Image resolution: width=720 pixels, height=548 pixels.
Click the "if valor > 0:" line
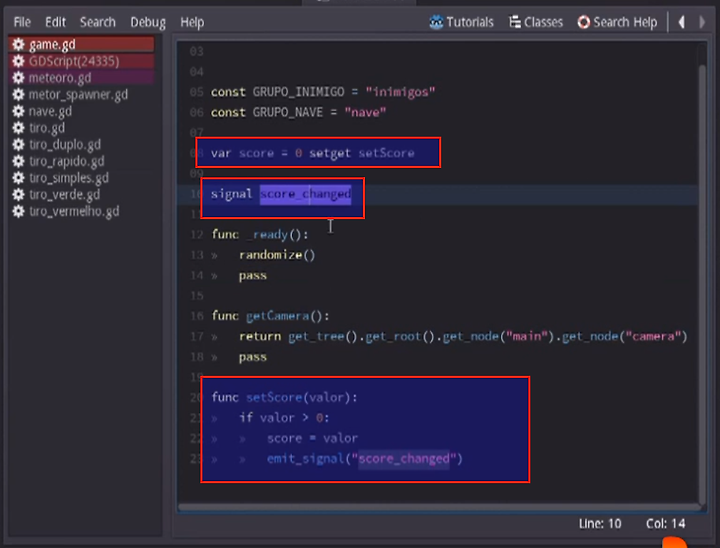(x=284, y=418)
